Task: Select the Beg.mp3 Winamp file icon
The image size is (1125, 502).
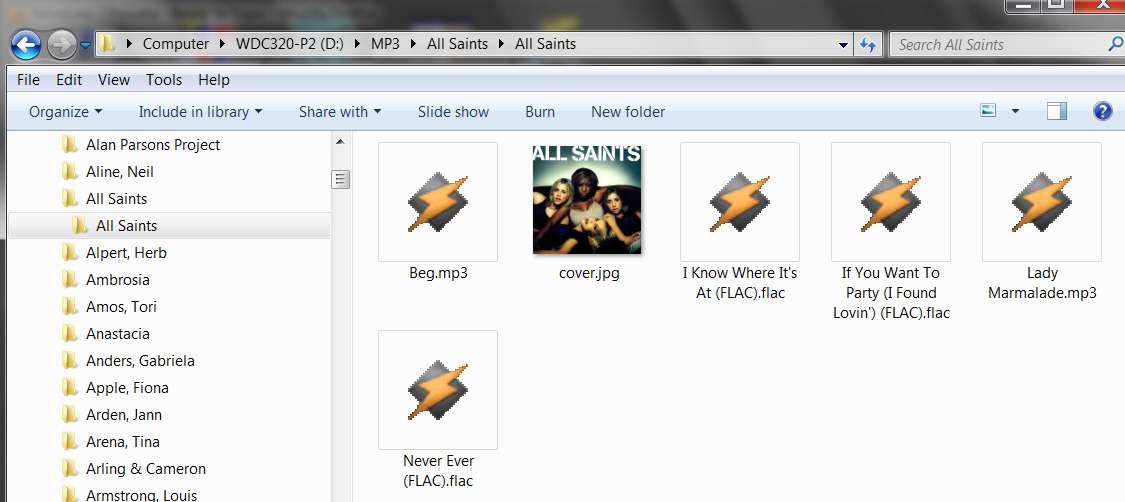Action: 438,202
